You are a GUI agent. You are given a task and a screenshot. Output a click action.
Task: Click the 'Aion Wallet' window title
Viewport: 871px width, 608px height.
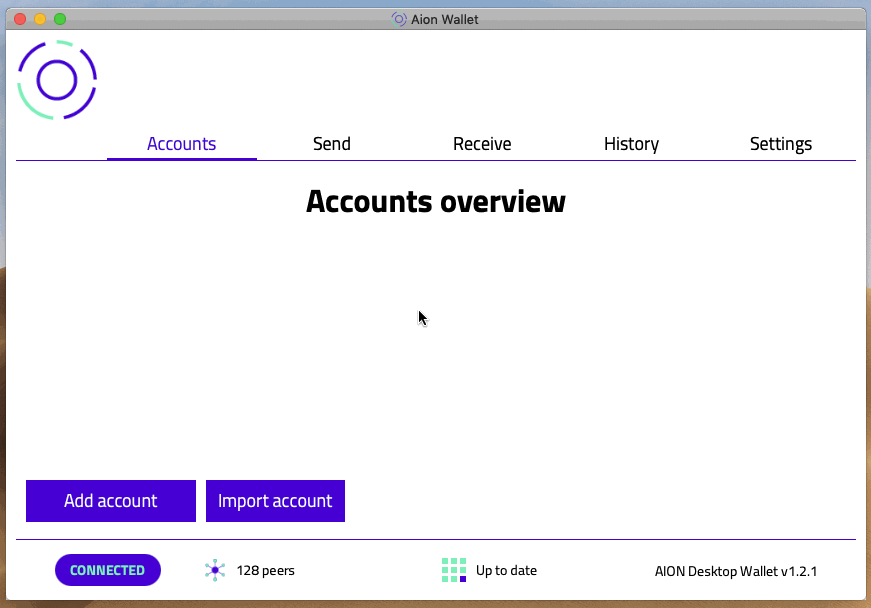[x=444, y=19]
